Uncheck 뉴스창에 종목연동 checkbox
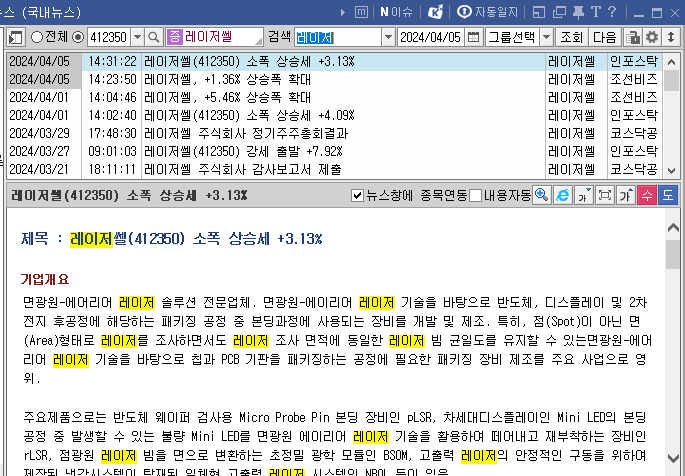The height and width of the screenshot is (476, 685). click(357, 196)
